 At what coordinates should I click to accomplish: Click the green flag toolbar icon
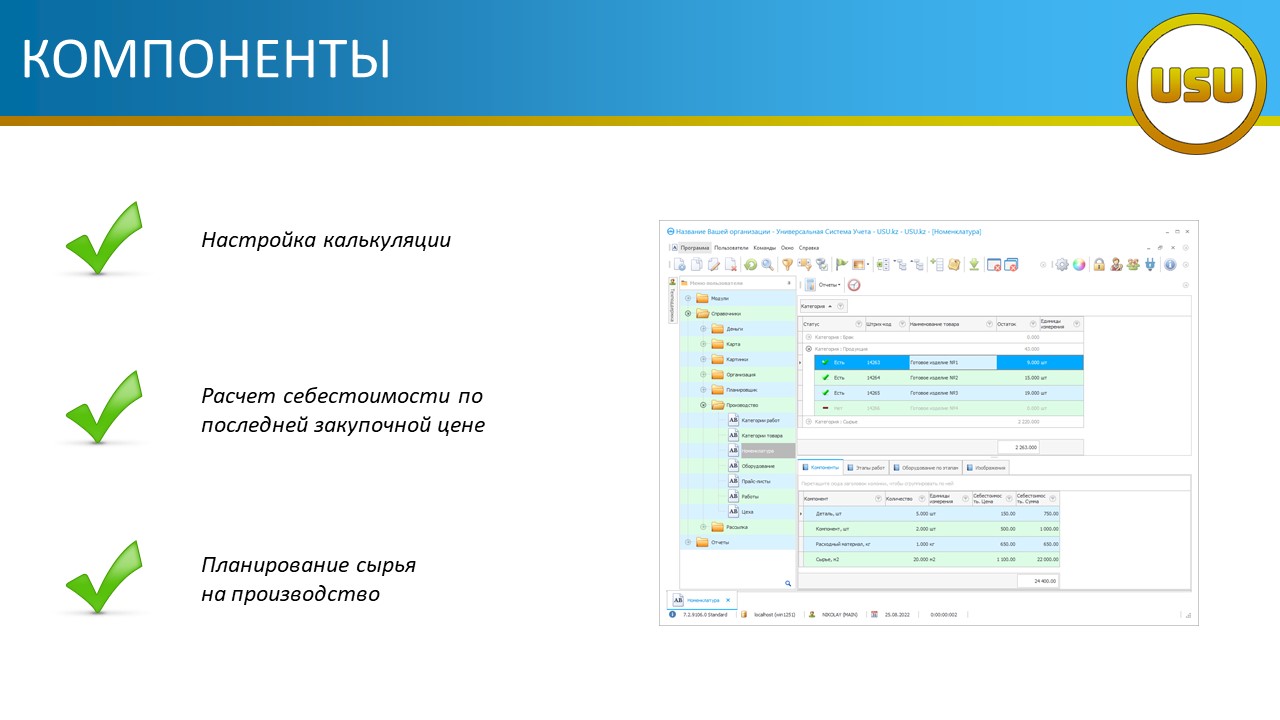pos(841,265)
